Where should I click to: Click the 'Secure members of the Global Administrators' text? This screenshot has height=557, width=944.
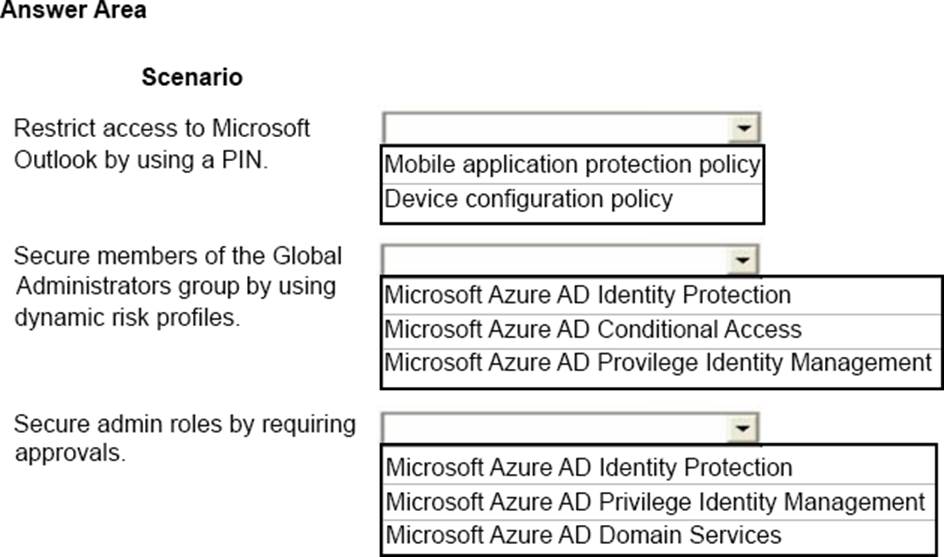(178, 256)
